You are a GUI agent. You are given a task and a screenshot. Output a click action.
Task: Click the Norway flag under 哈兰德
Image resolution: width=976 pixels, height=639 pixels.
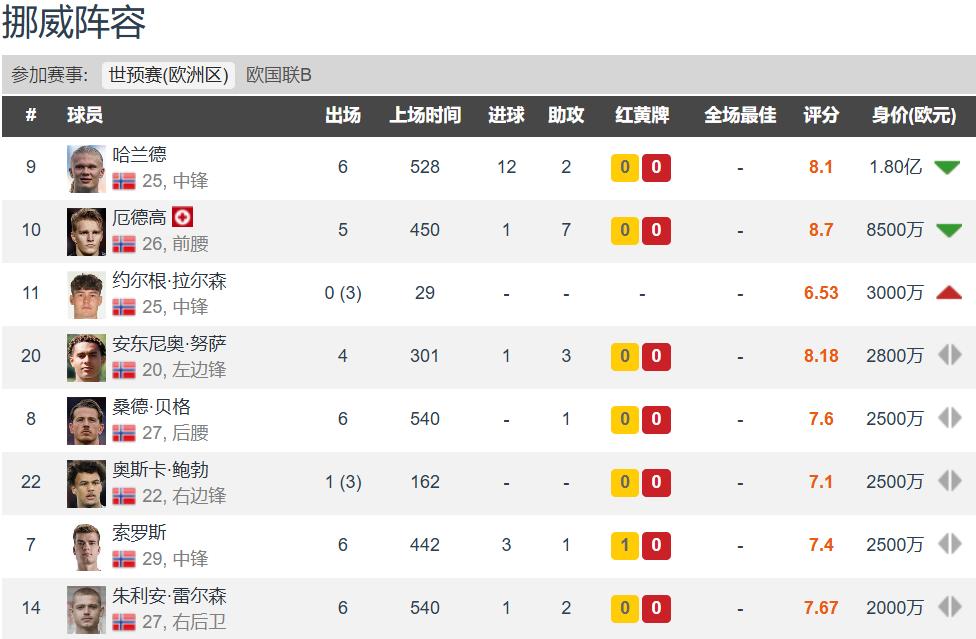tap(124, 181)
